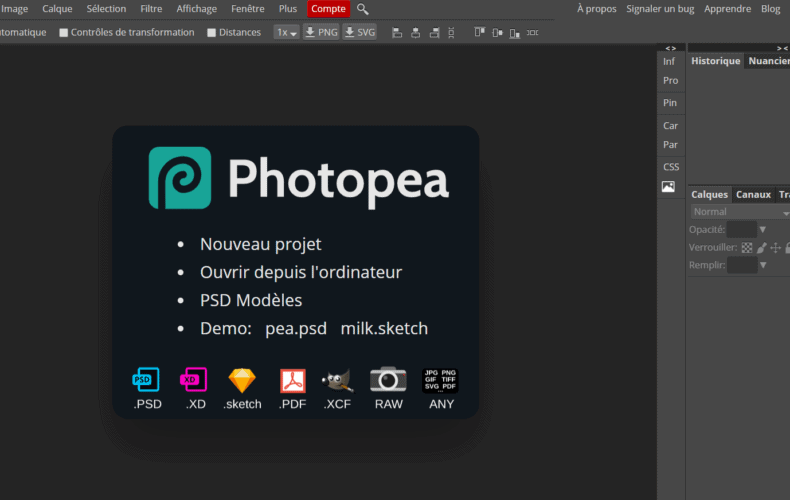Distribute layers with horizontal spacing

point(533,33)
